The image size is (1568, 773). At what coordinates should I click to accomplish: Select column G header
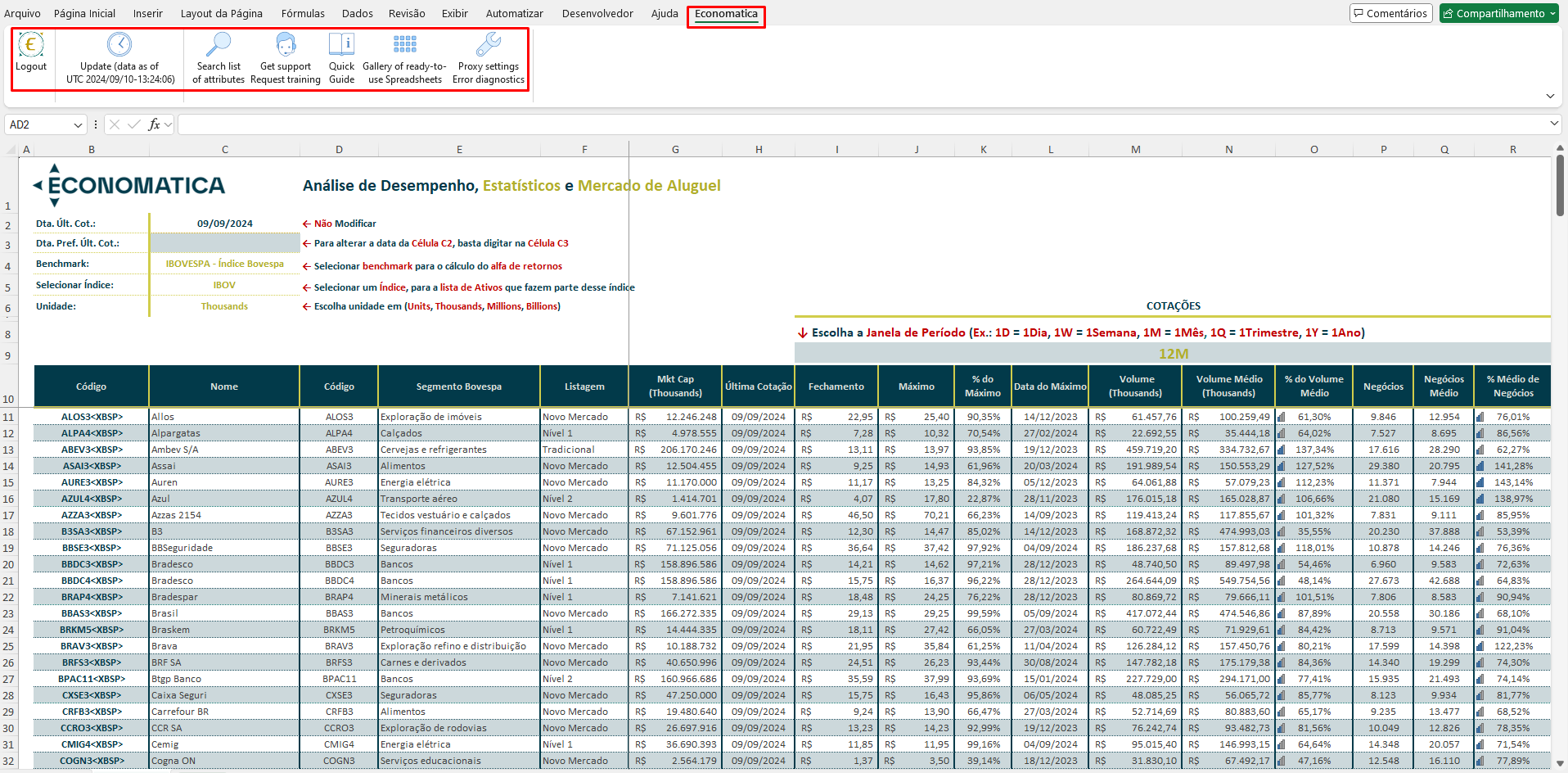point(675,150)
